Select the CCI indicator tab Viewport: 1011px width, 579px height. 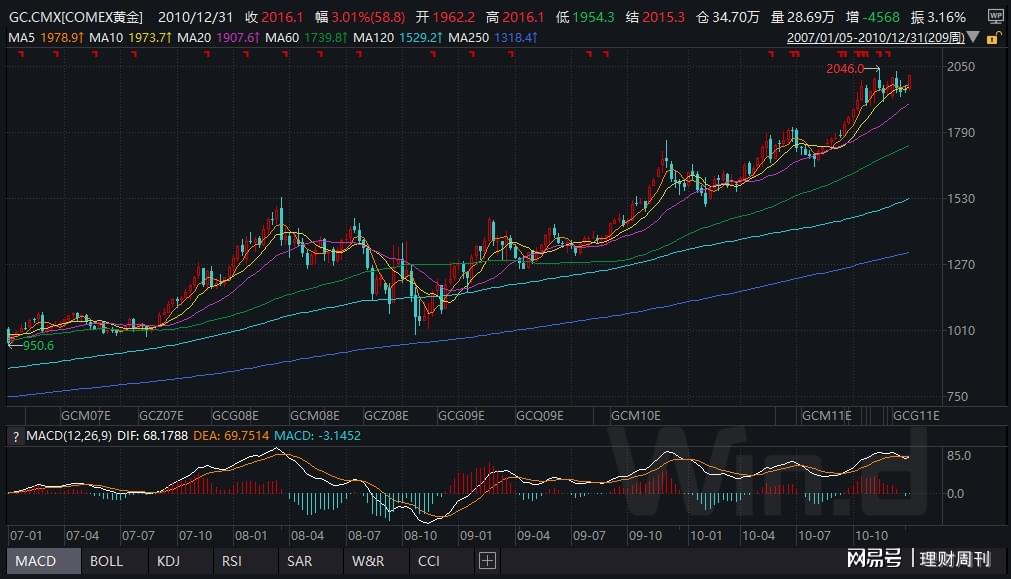(x=428, y=561)
